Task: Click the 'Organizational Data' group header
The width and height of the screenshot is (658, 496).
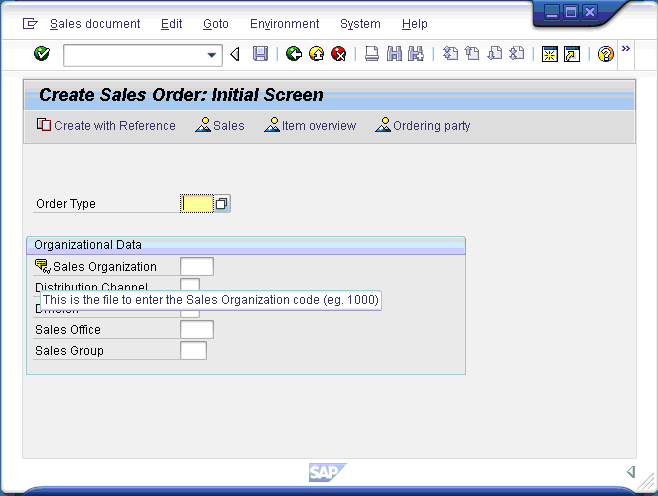Action: (x=246, y=245)
